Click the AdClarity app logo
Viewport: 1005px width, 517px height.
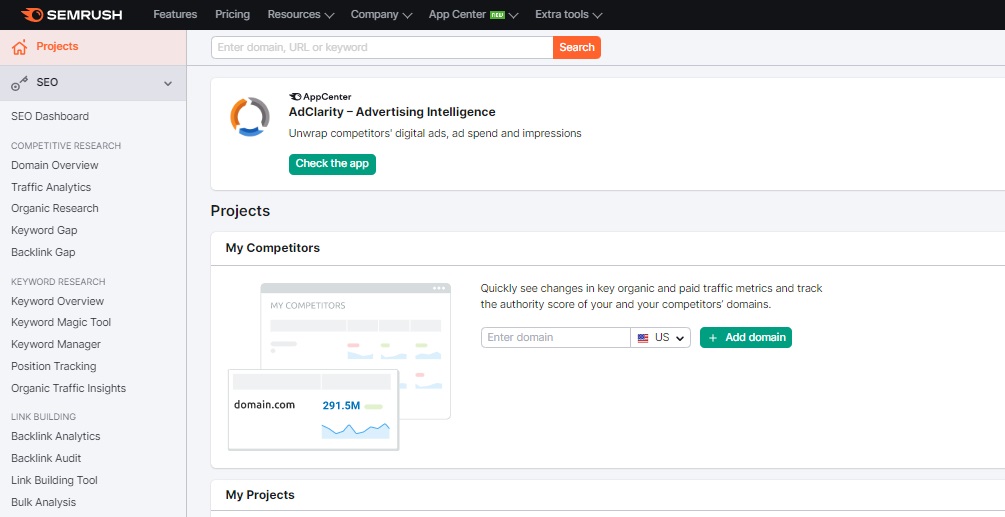pos(250,117)
